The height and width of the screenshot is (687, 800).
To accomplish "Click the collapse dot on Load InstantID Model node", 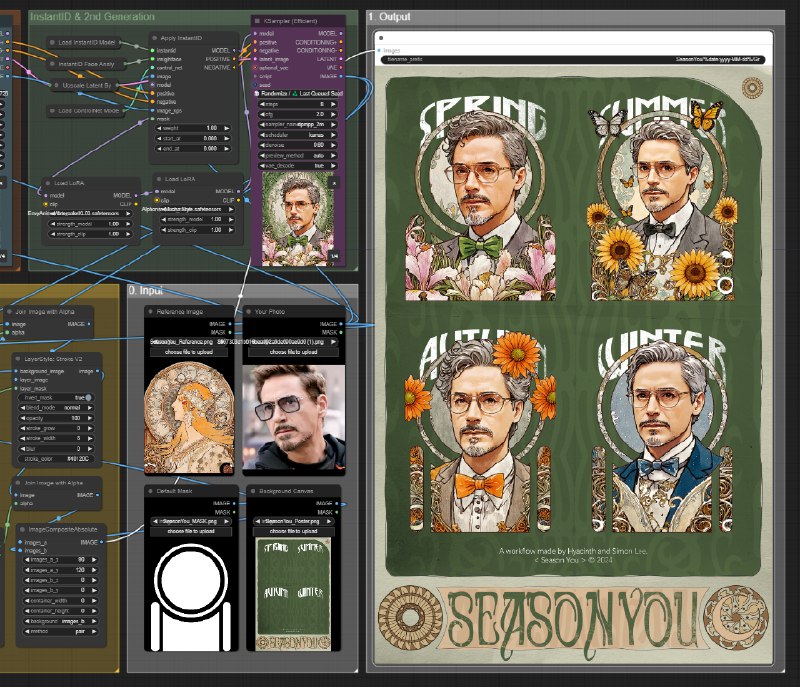I will coord(52,42).
